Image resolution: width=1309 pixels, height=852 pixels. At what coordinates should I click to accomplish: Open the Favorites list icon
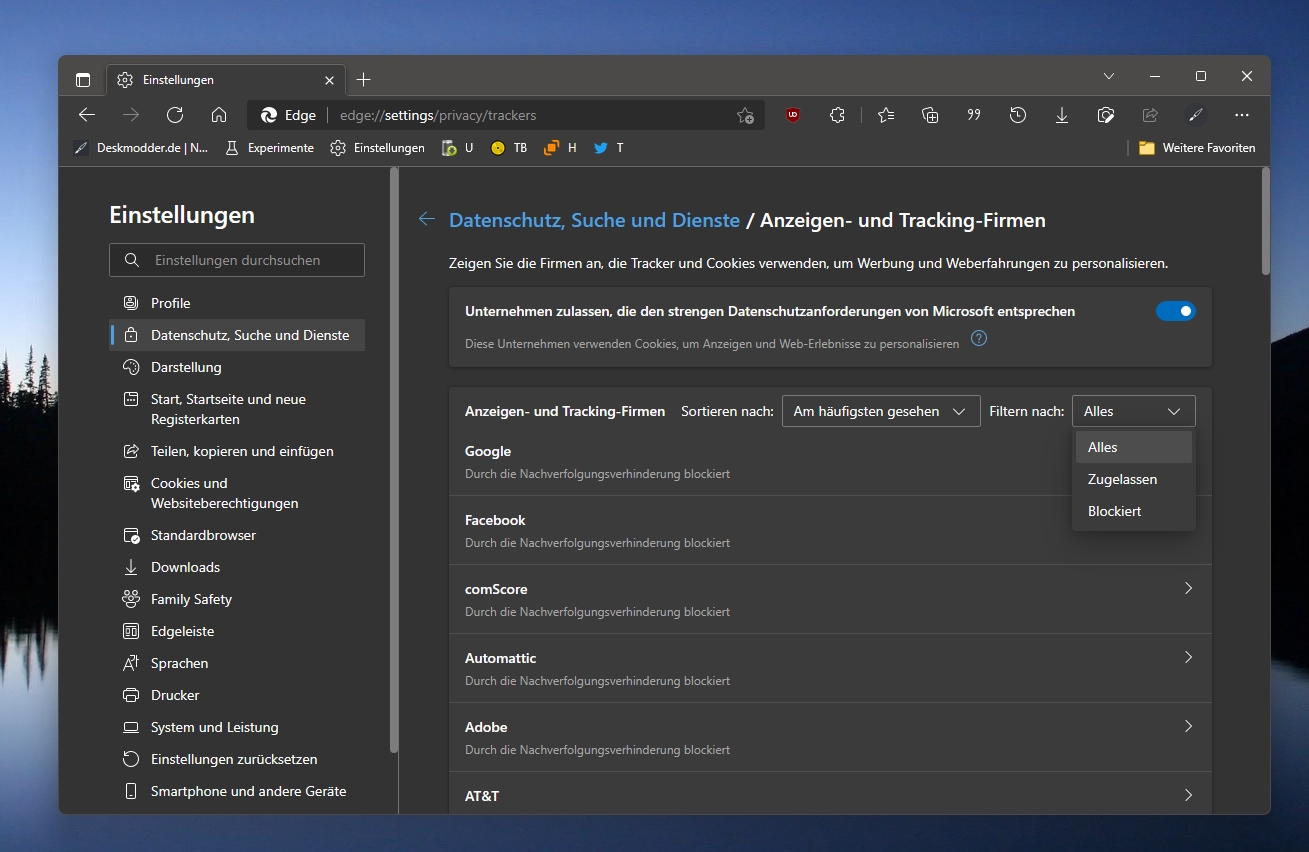886,115
